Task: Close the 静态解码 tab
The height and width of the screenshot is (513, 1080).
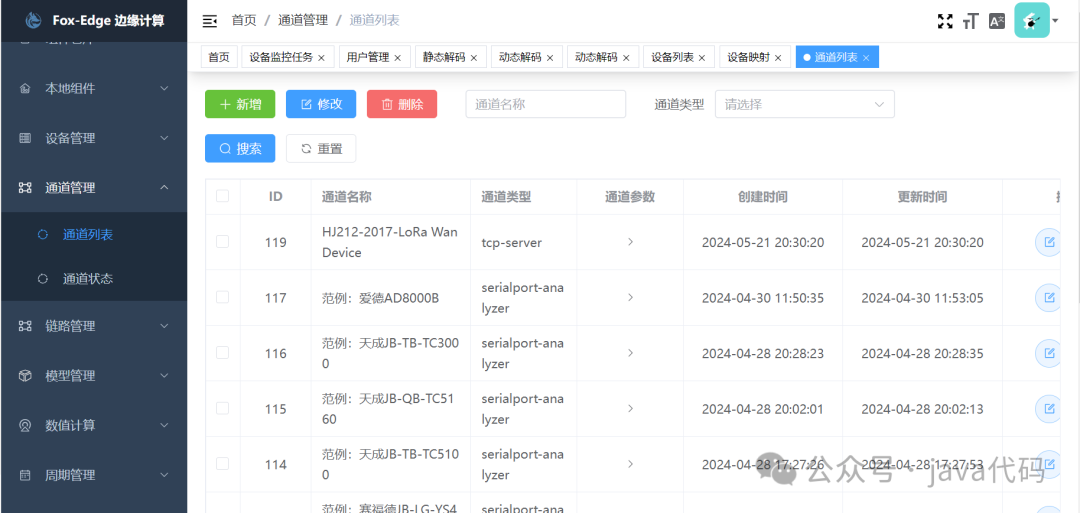Action: tap(474, 58)
